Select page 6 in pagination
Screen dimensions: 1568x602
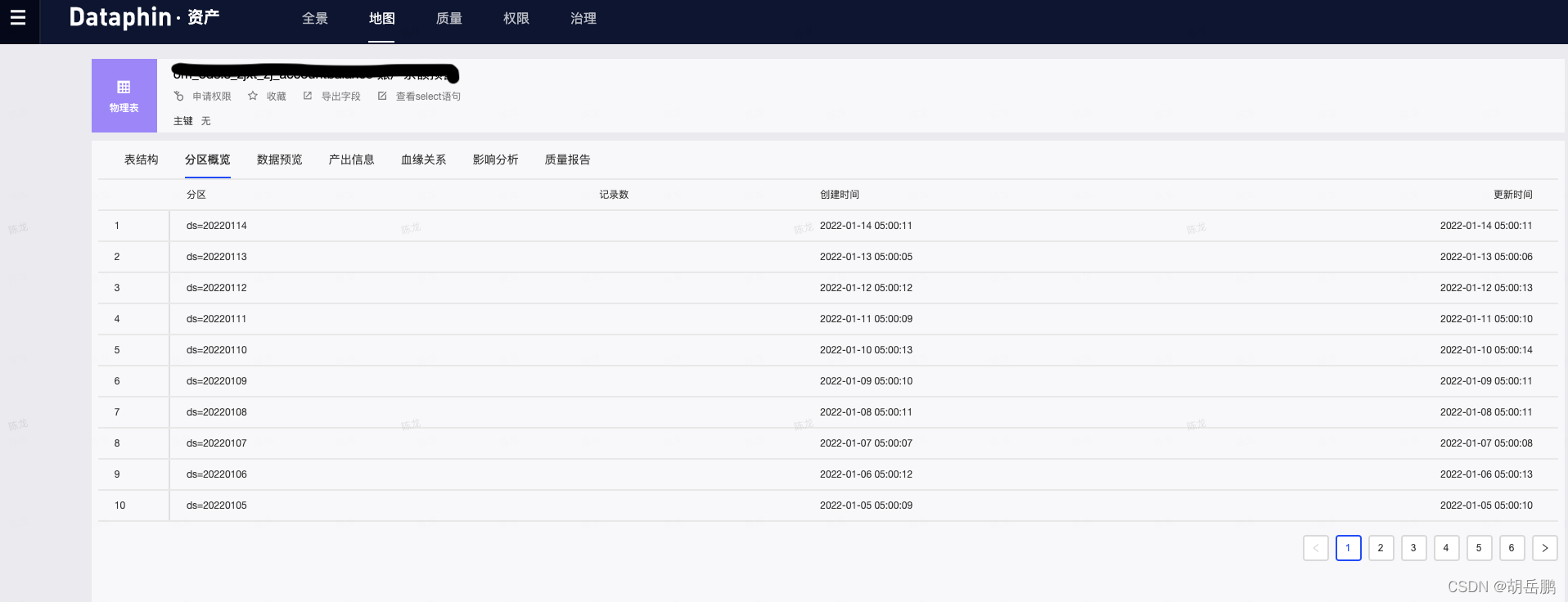tap(1512, 548)
